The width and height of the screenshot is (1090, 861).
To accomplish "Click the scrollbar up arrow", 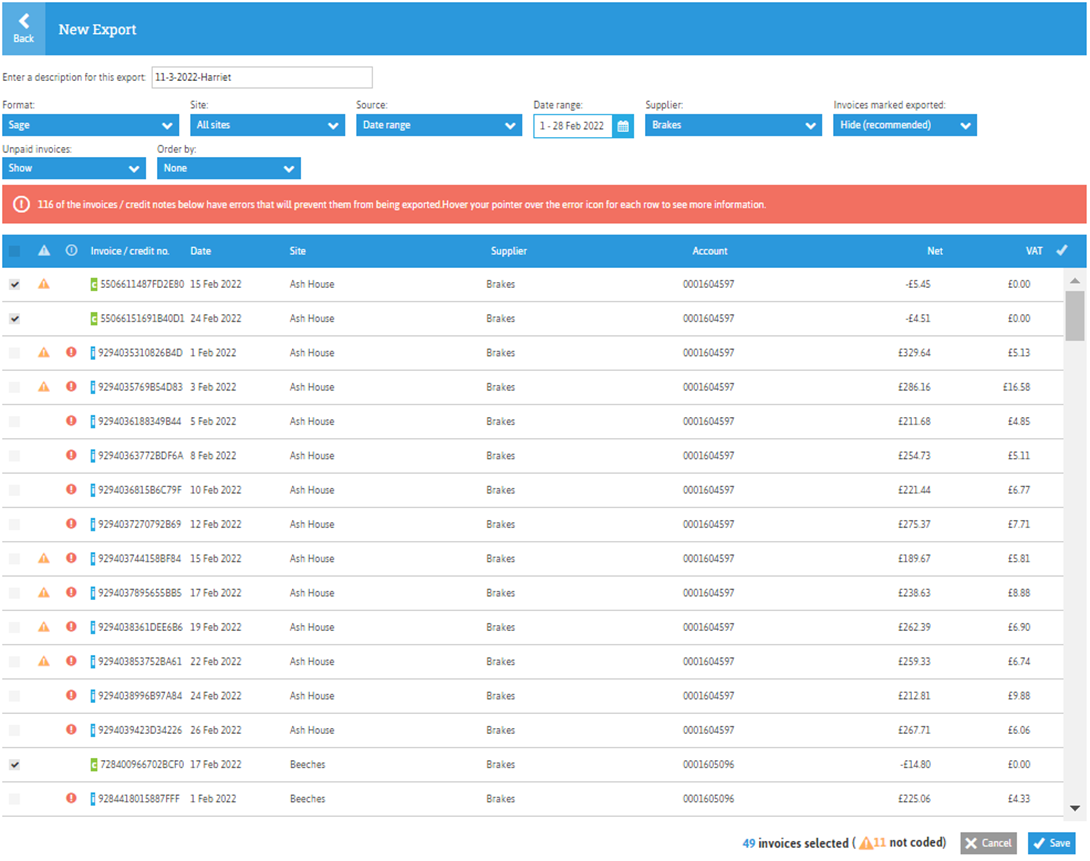I will pos(1075,281).
